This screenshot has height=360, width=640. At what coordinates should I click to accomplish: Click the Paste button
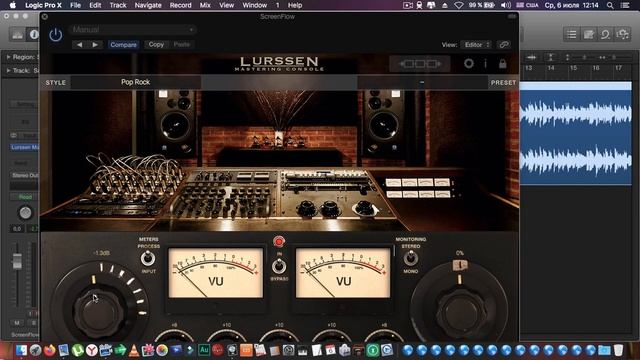tap(182, 44)
